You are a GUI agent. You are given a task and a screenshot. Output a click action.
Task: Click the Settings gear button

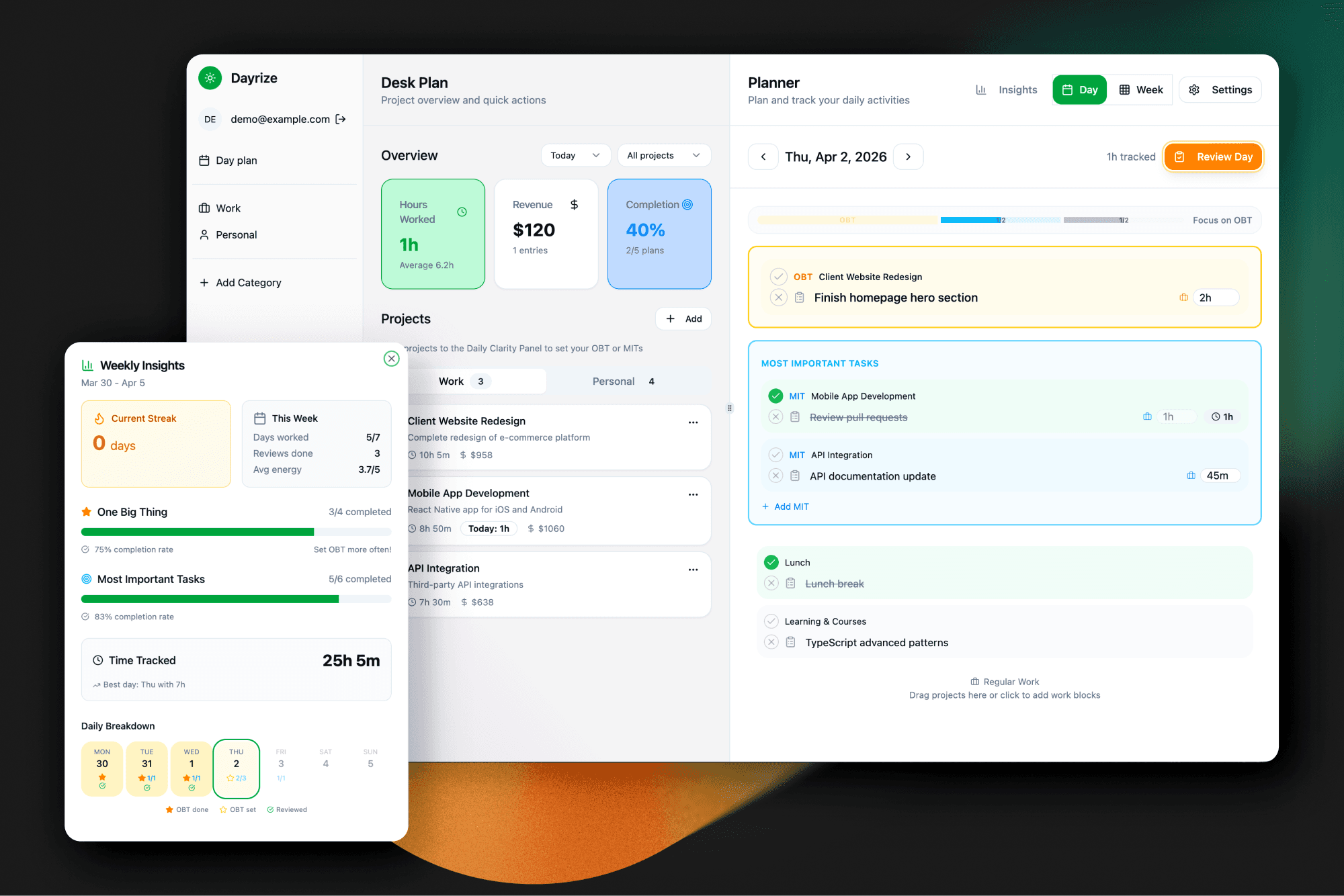(x=1220, y=89)
